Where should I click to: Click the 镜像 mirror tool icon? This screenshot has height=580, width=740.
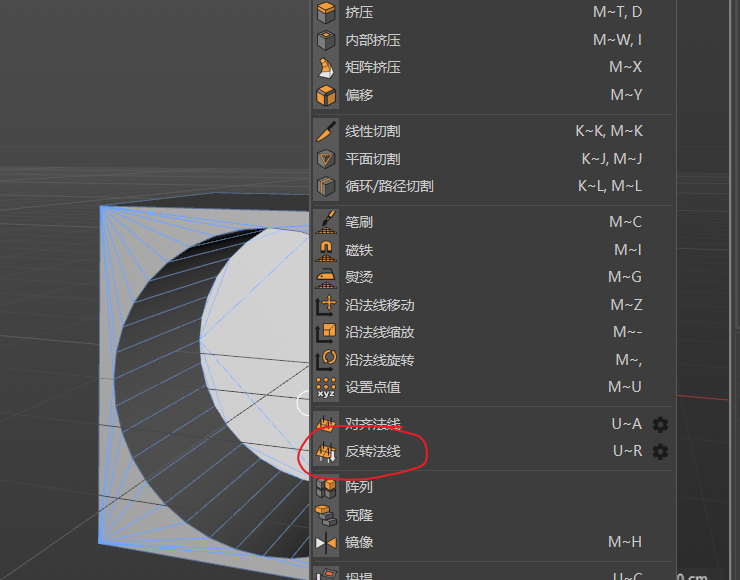pyautogui.click(x=327, y=543)
